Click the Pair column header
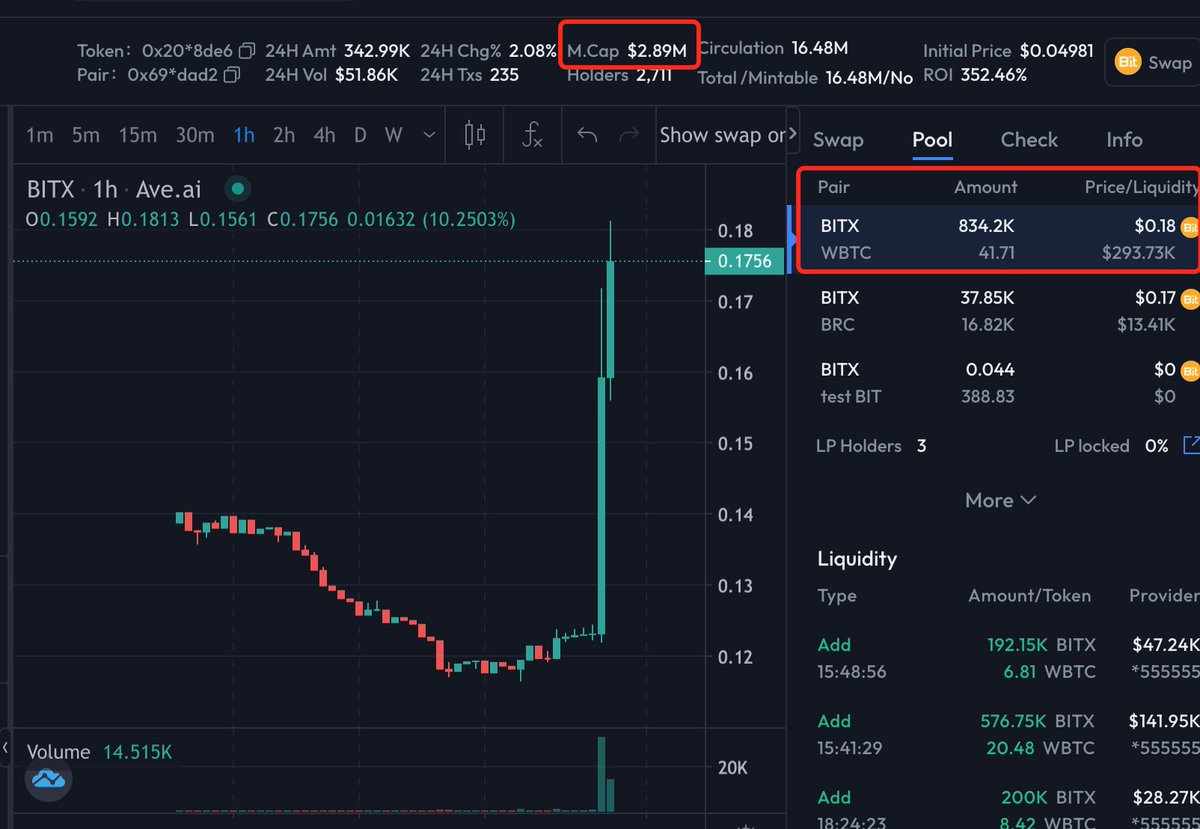1200x829 pixels. [x=834, y=187]
